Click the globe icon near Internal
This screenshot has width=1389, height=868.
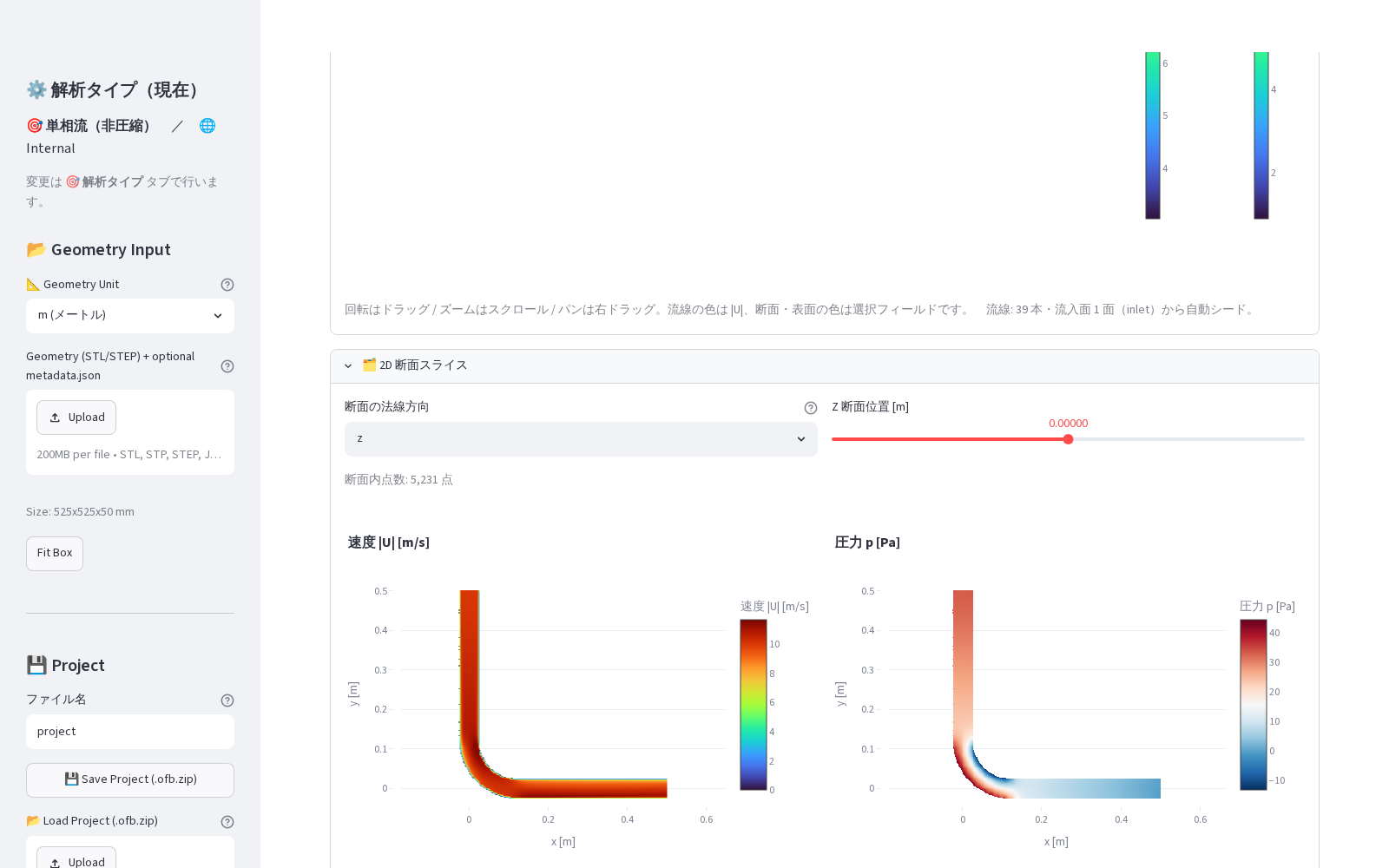pyautogui.click(x=207, y=126)
